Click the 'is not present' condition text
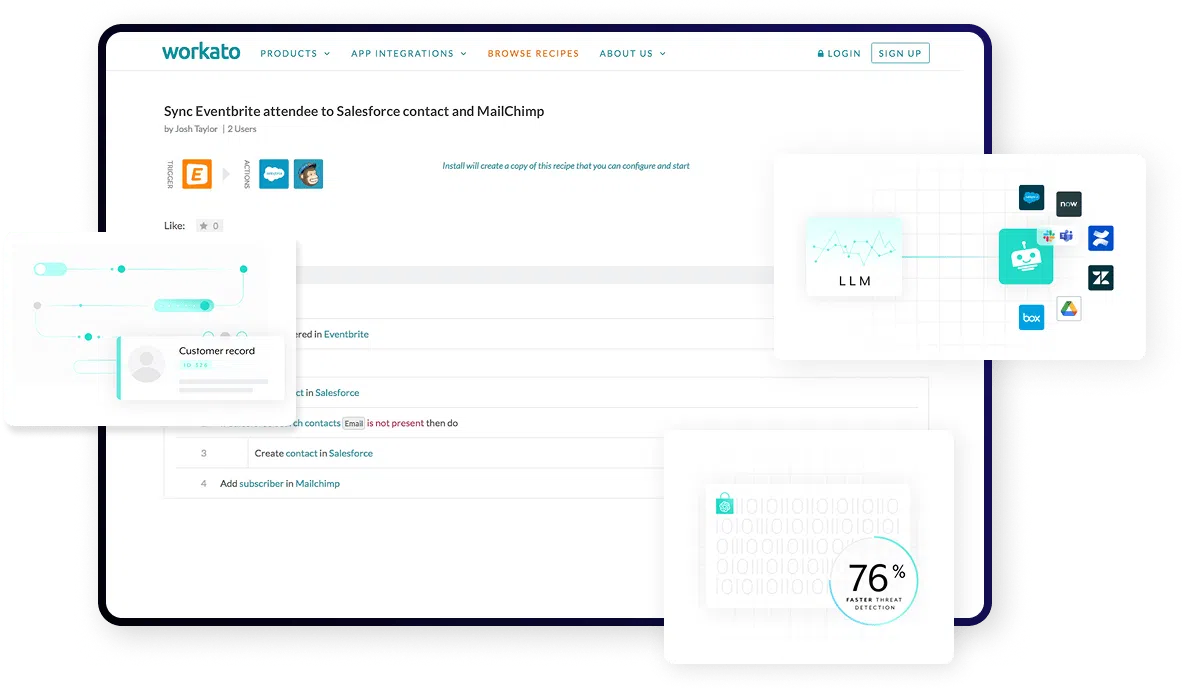Image resolution: width=1189 pixels, height=692 pixels. click(395, 423)
